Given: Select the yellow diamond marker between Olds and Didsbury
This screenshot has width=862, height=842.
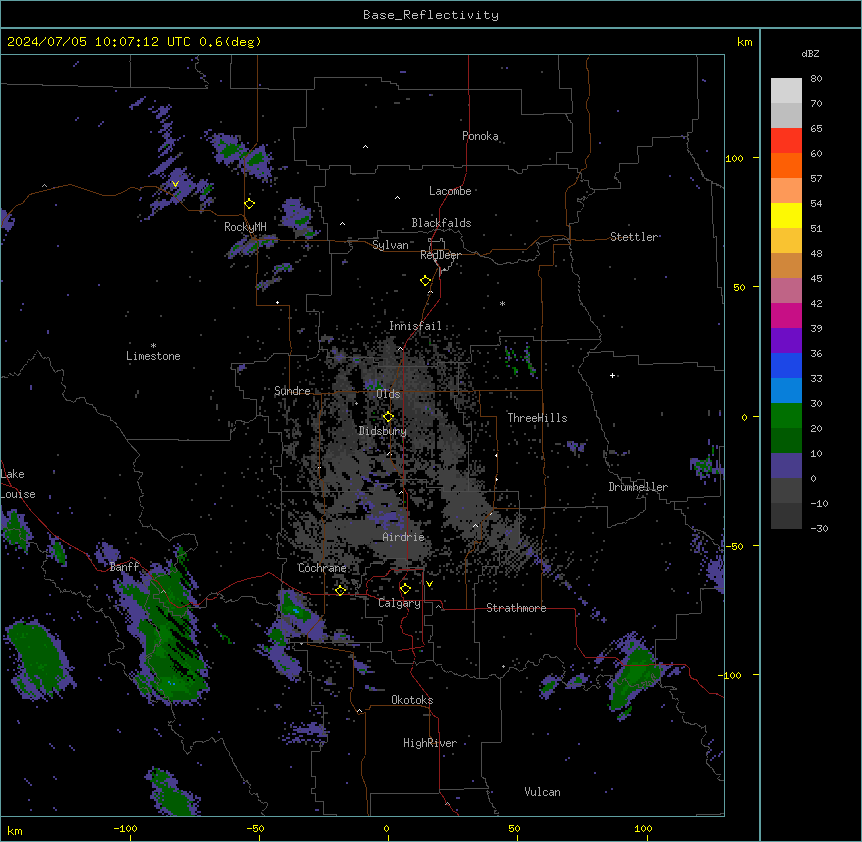Looking at the screenshot, I should (x=388, y=417).
